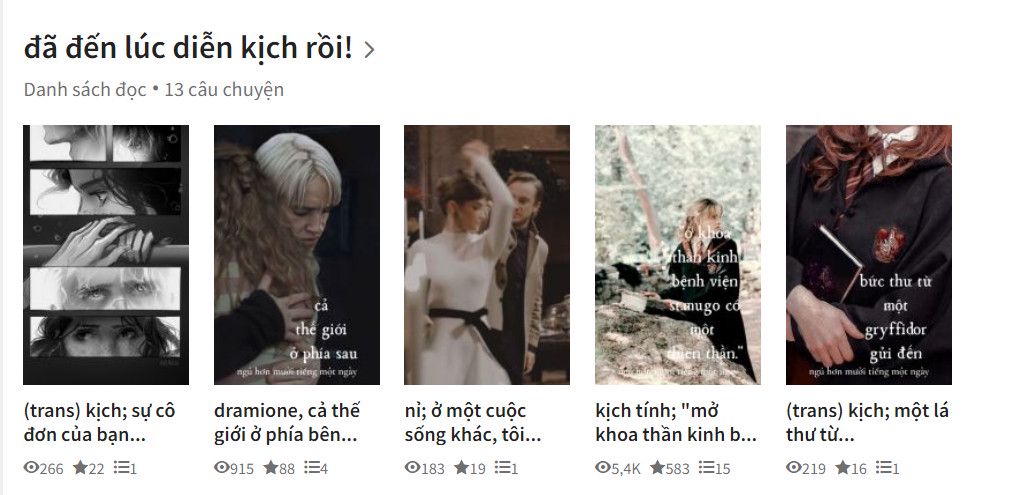This screenshot has height=495, width=1011.
Task: Click the star votes icon showing 22
Action: click(80, 467)
